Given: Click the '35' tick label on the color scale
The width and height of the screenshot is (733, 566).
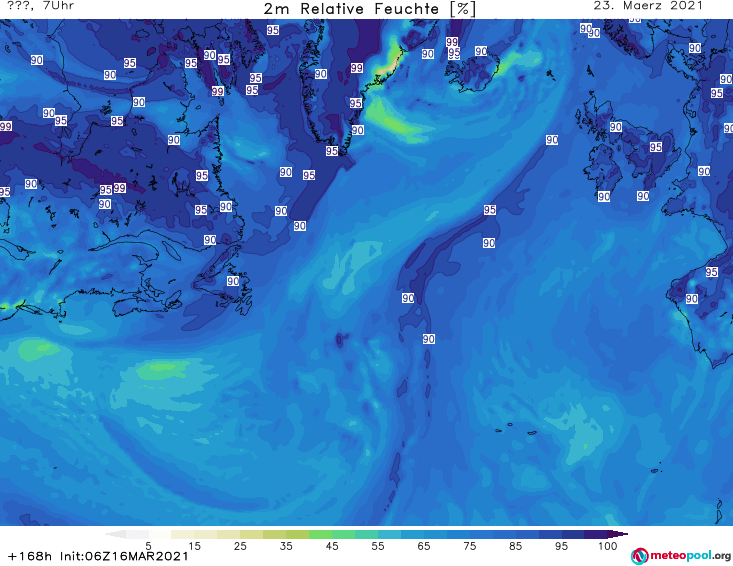Looking at the screenshot, I should tap(286, 545).
